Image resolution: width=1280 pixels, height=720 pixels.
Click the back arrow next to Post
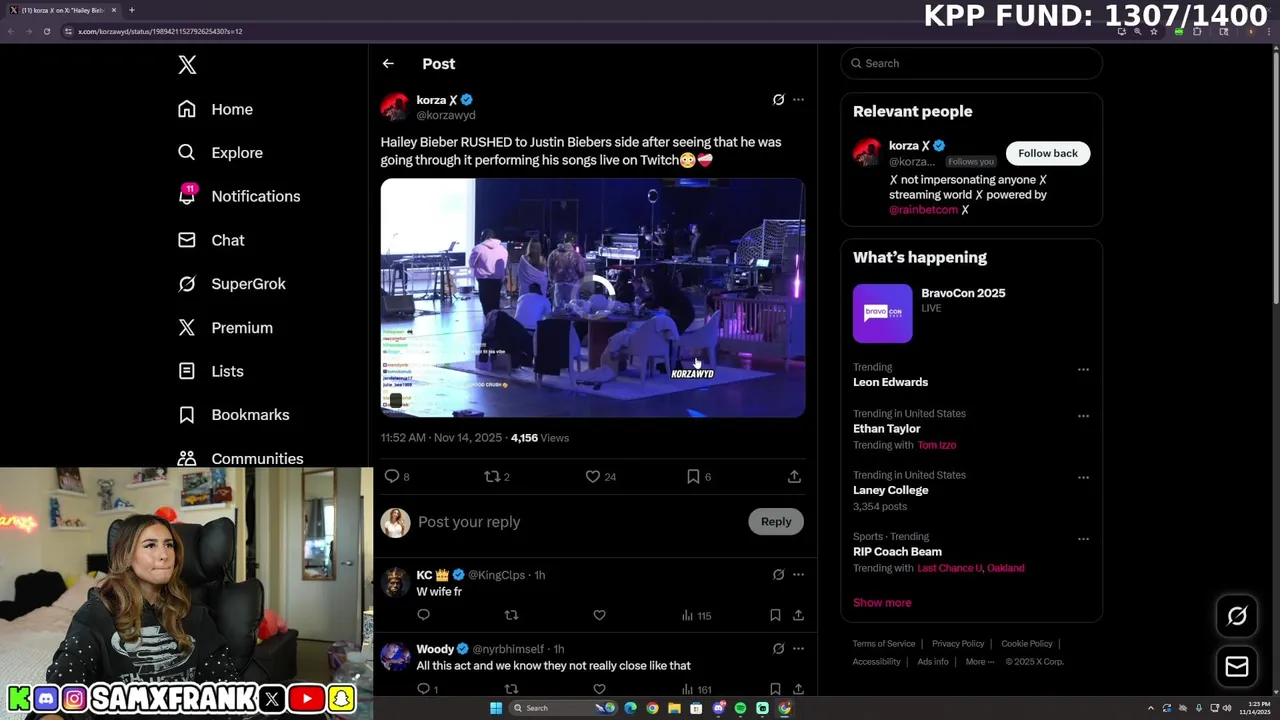pyautogui.click(x=388, y=64)
